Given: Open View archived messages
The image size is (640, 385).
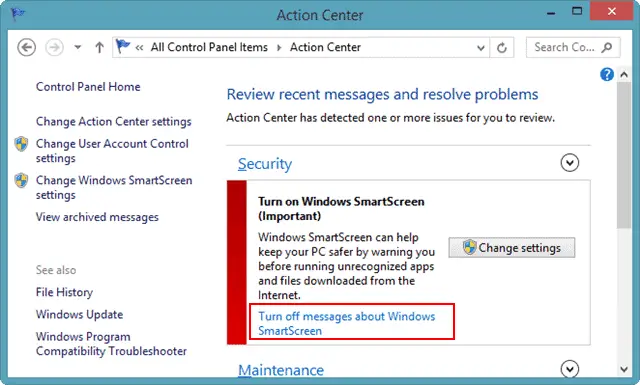Looking at the screenshot, I should pos(97,217).
